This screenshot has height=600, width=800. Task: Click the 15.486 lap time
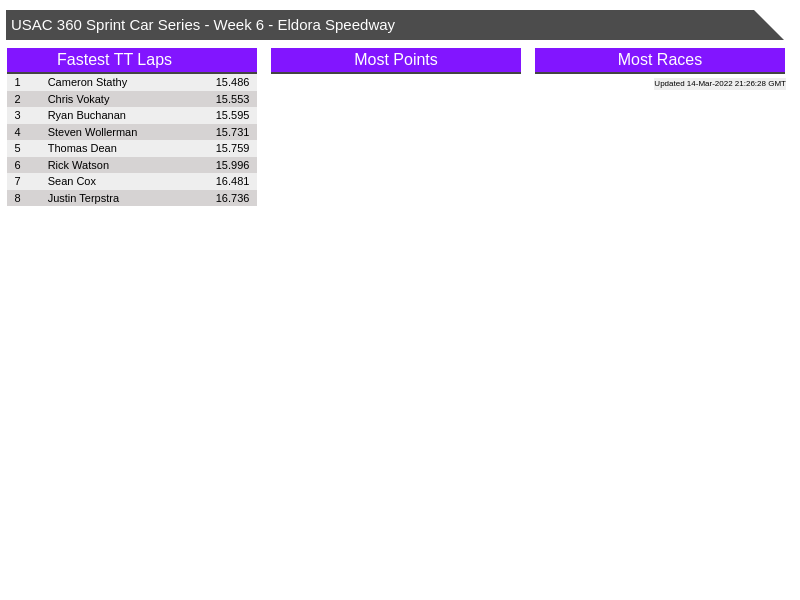[232, 82]
